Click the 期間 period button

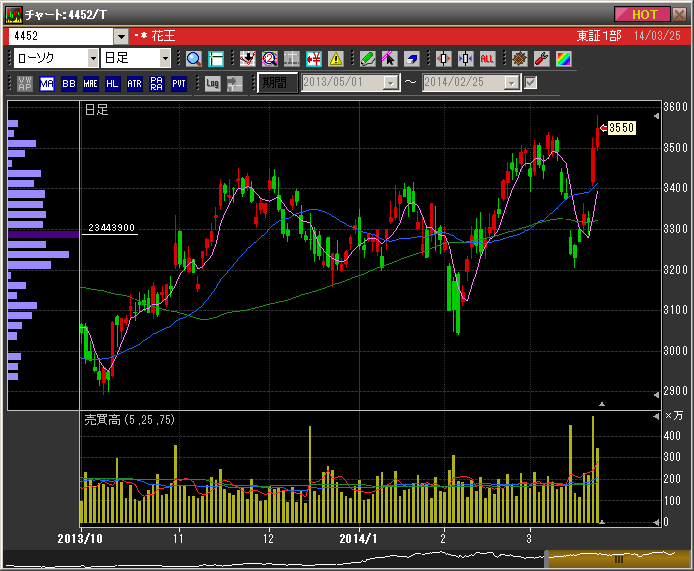coord(276,84)
